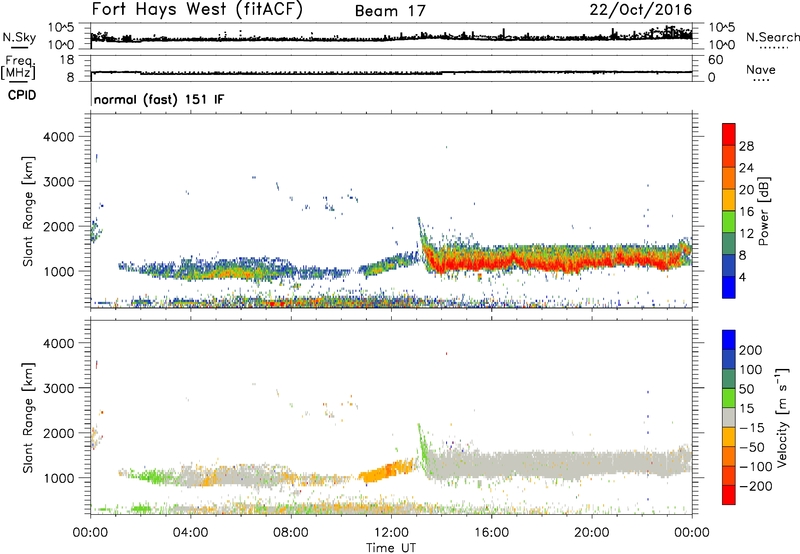The image size is (800, 554).
Task: Select the '4000' tick on the power panel
Action: point(59,137)
